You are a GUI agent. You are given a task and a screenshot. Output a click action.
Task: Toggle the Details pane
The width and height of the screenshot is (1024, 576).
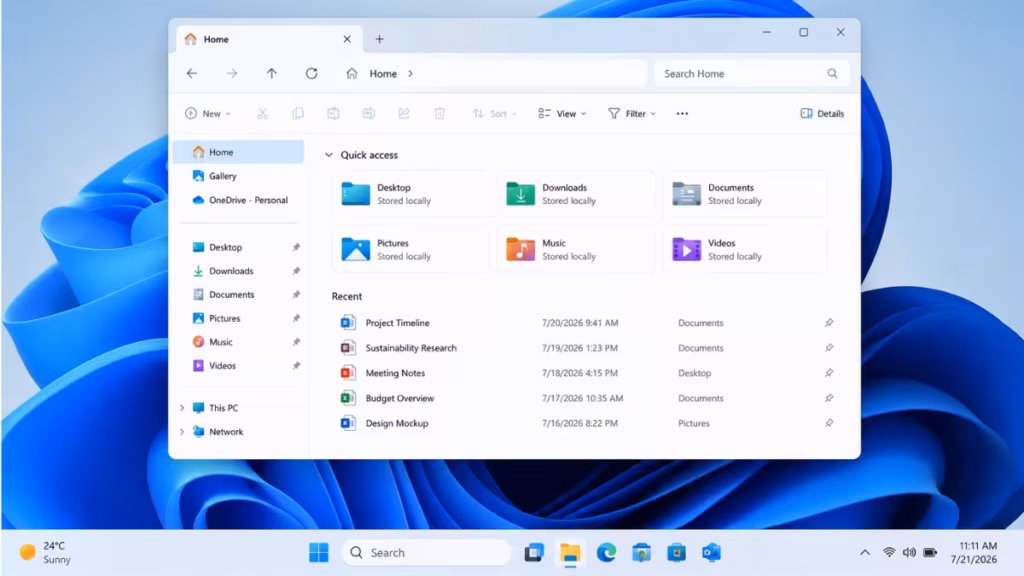(x=822, y=114)
